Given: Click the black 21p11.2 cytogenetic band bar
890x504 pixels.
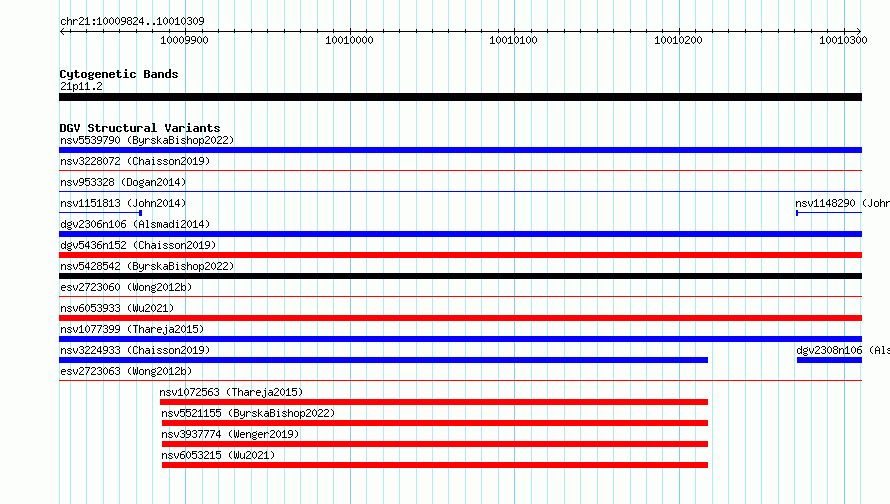Looking at the screenshot, I should [x=460, y=97].
